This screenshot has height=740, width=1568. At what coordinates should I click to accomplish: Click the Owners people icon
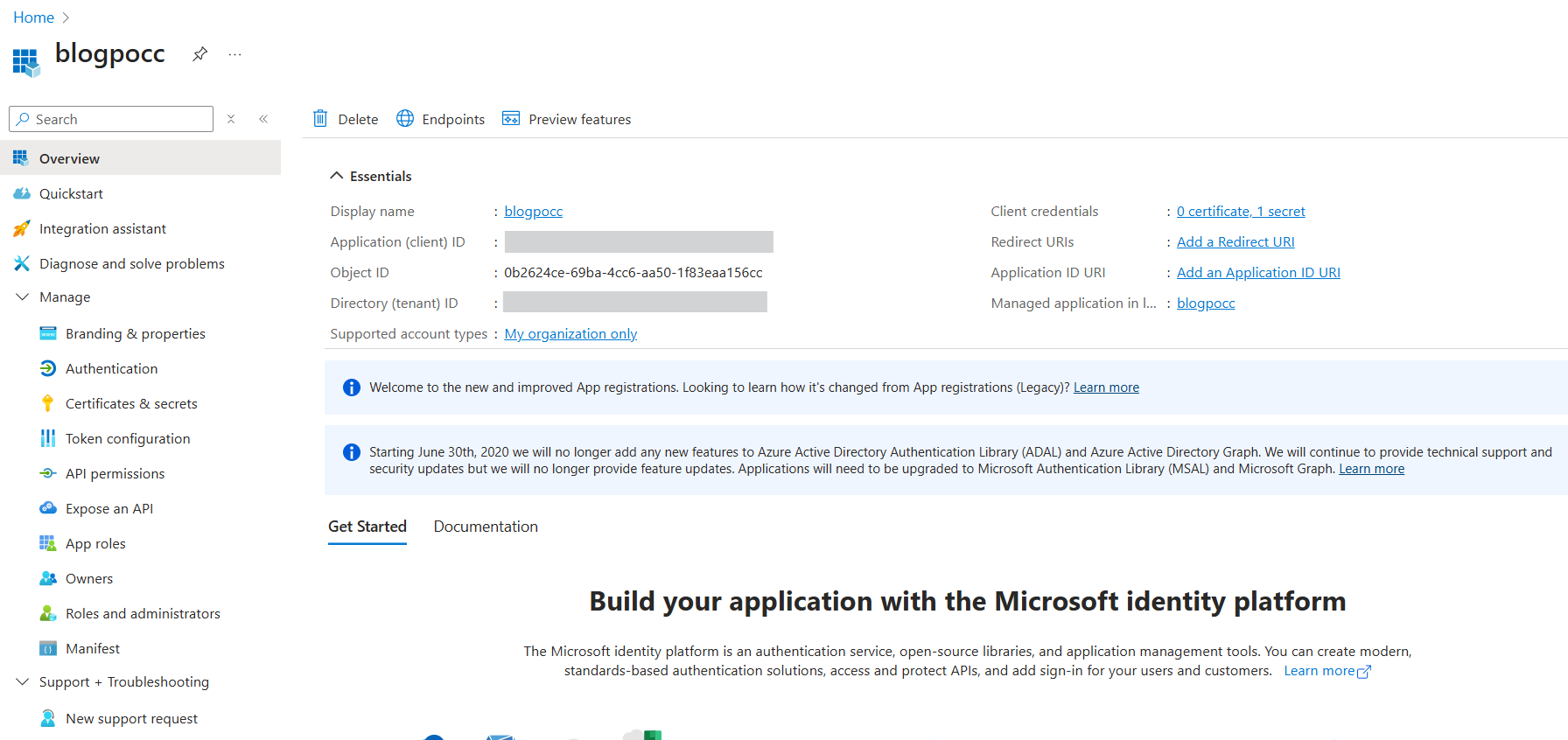[48, 578]
